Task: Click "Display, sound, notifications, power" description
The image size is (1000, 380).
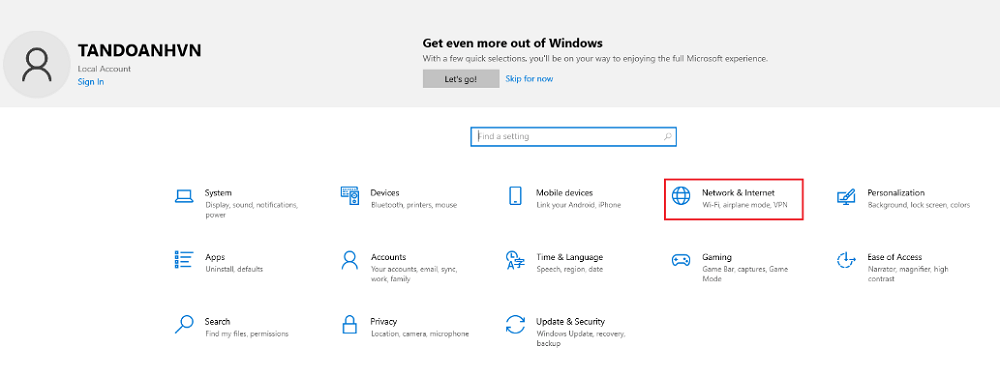Action: (x=251, y=210)
